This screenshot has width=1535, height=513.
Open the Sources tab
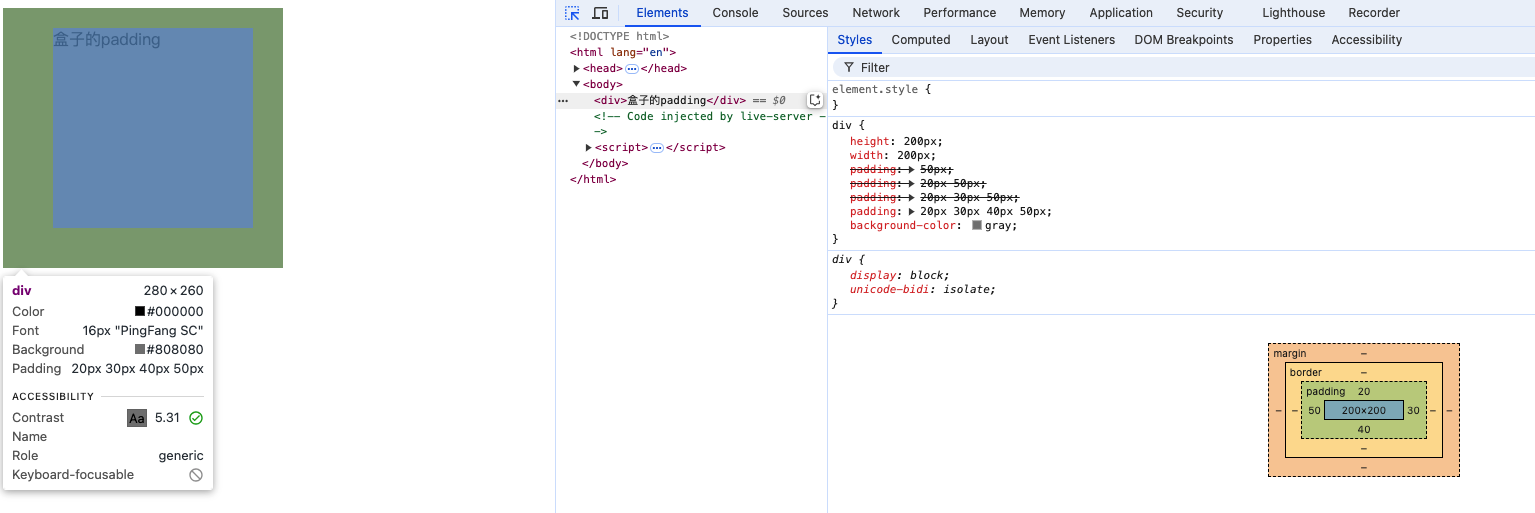[x=805, y=13]
